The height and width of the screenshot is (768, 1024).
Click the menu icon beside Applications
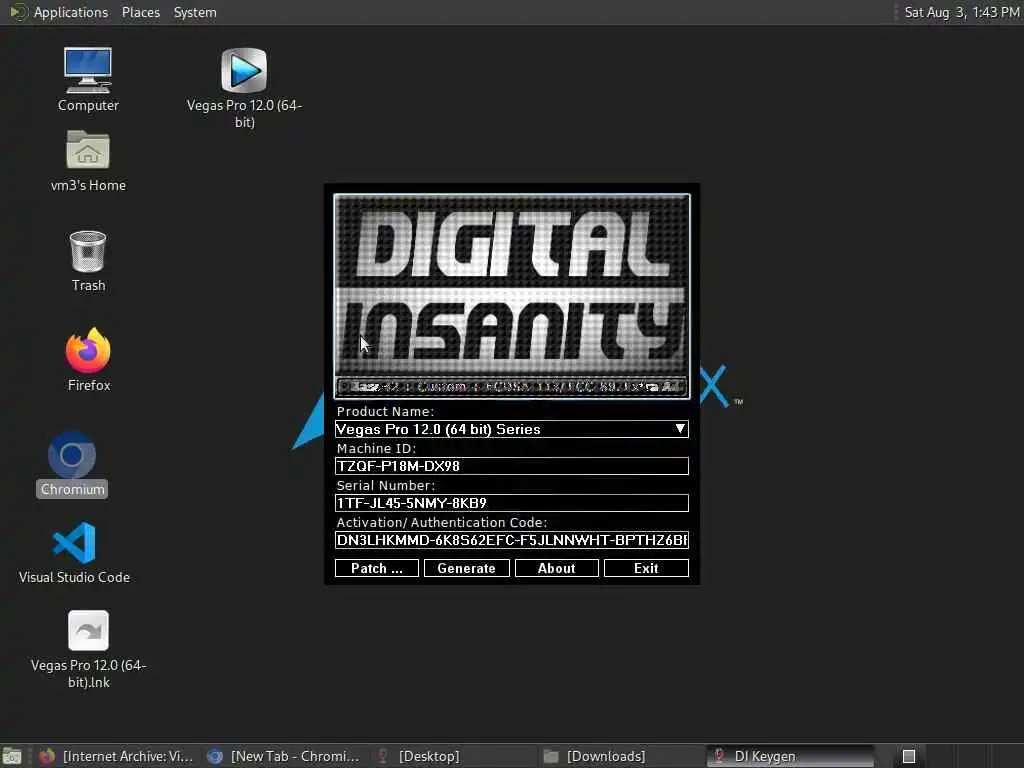point(17,12)
